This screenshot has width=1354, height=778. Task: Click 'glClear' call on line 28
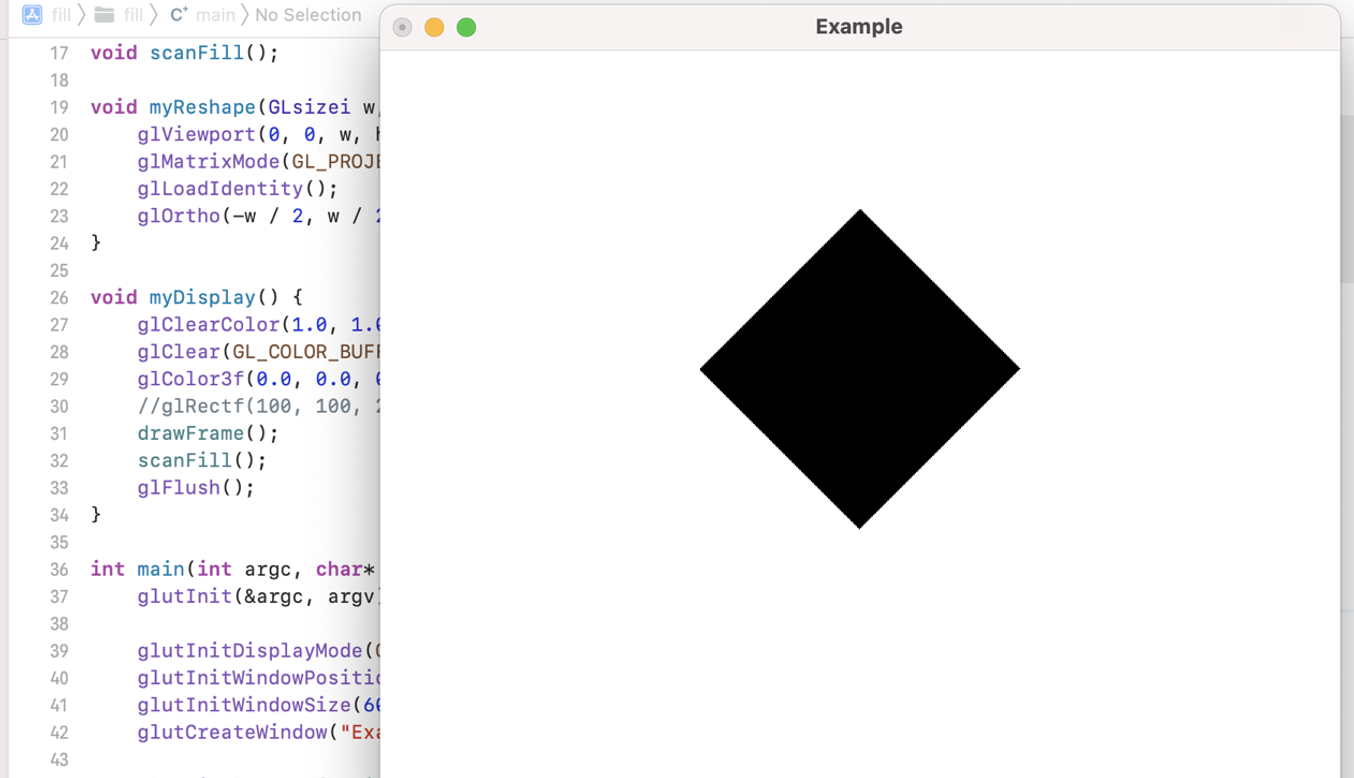178,352
